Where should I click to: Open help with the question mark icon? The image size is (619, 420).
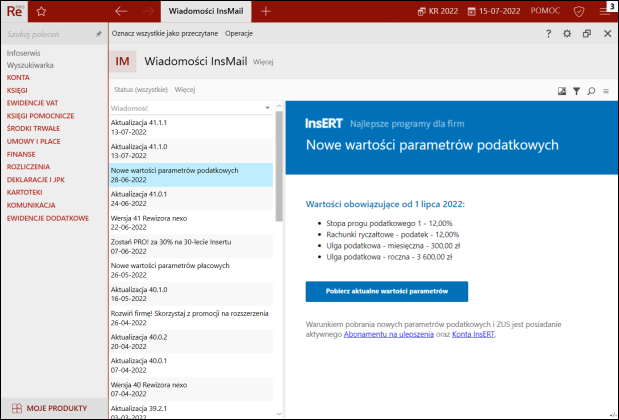click(x=548, y=34)
